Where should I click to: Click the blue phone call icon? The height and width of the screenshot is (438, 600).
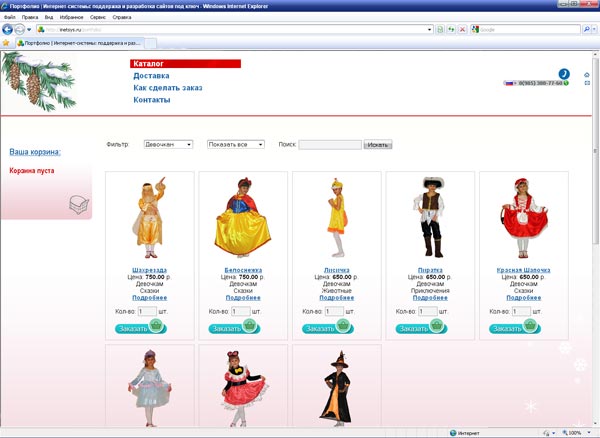tap(564, 74)
